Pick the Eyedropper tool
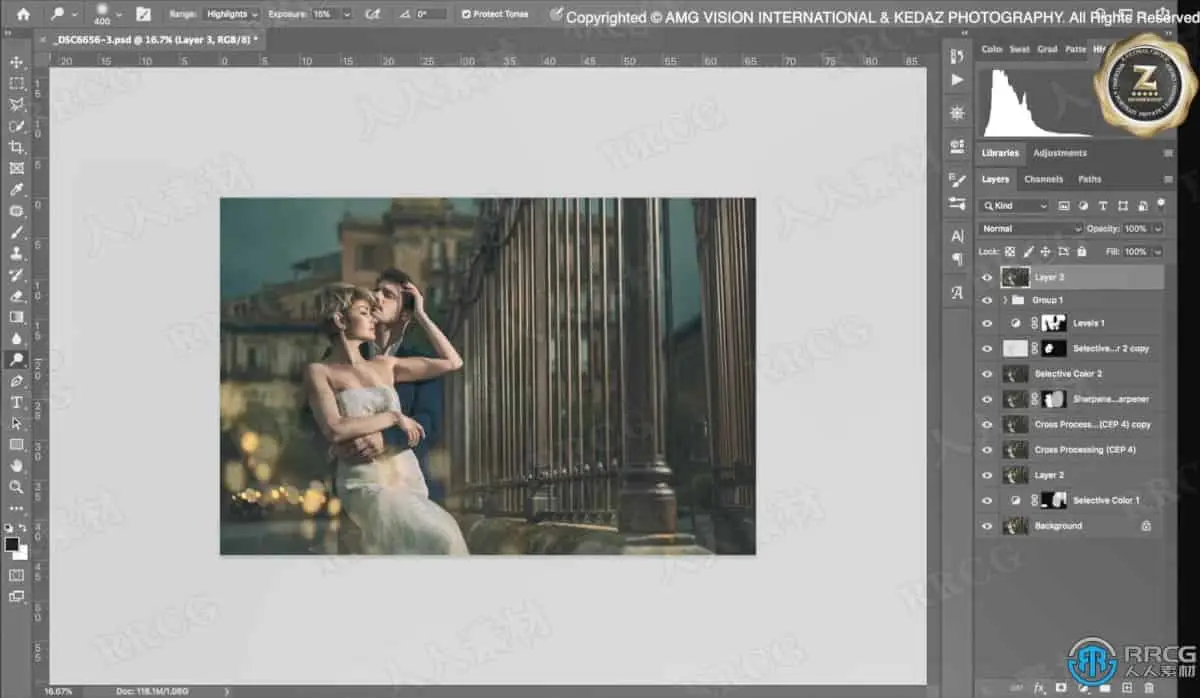The height and width of the screenshot is (698, 1200). 17,190
